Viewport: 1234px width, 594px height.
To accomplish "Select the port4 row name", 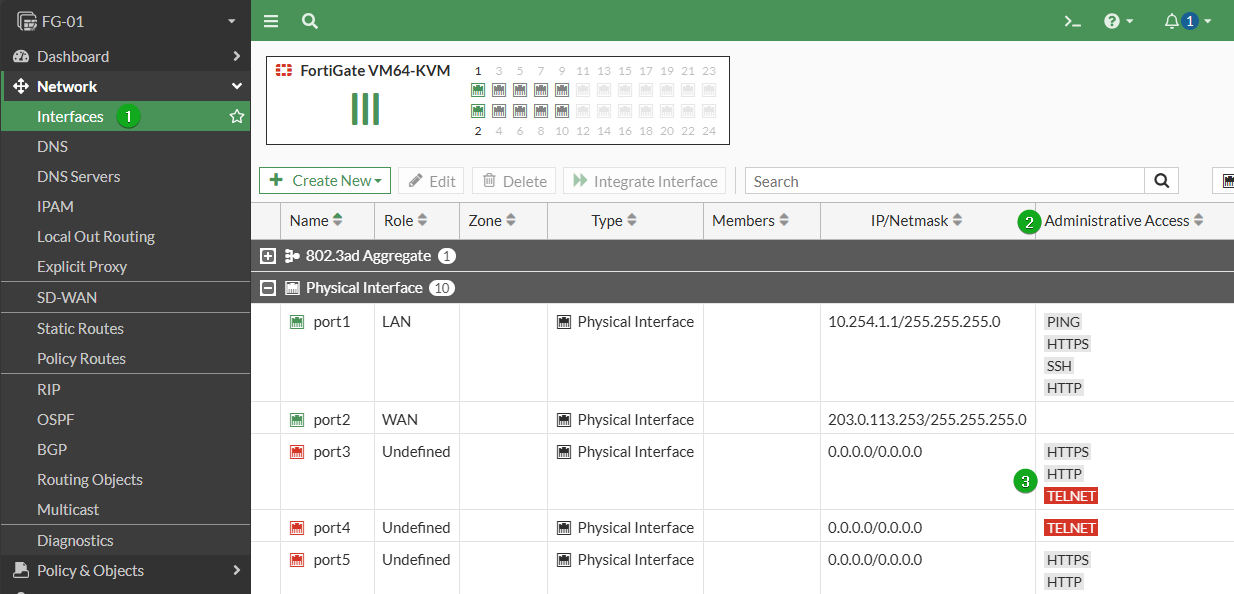I will click(332, 528).
